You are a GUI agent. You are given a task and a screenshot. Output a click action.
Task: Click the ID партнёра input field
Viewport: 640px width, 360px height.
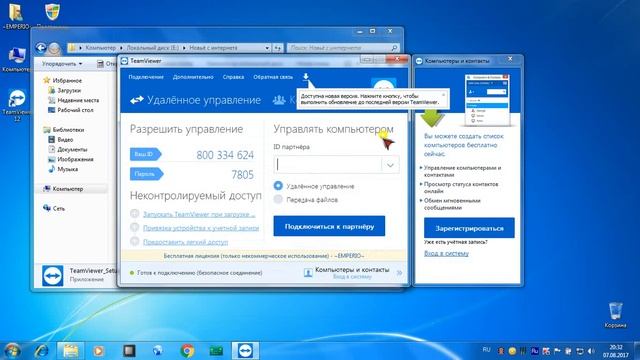point(328,165)
